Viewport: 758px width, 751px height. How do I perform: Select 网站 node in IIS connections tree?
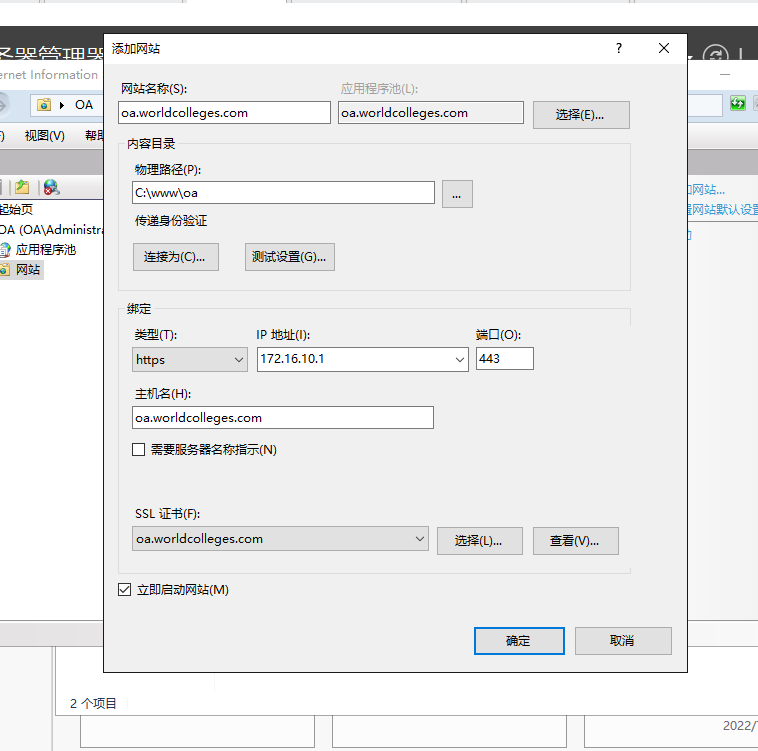[x=28, y=270]
